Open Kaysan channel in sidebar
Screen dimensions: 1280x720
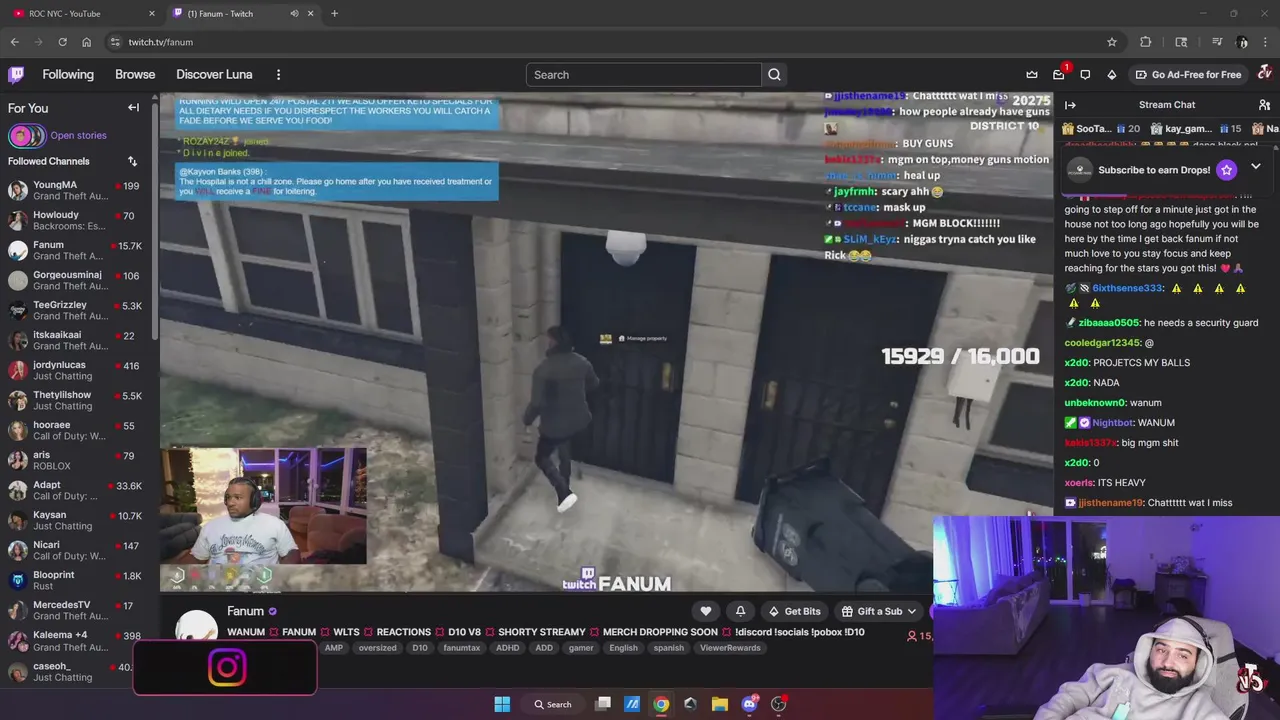(x=77, y=520)
